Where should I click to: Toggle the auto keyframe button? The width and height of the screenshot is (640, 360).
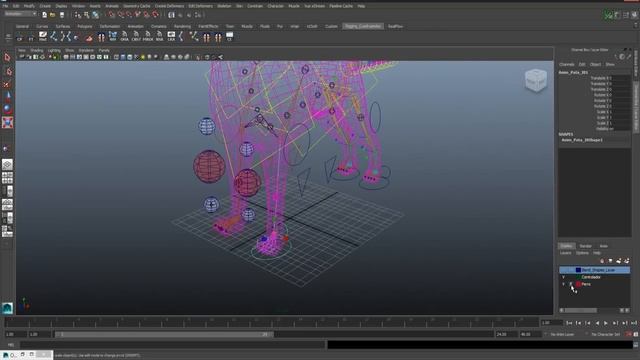629,334
